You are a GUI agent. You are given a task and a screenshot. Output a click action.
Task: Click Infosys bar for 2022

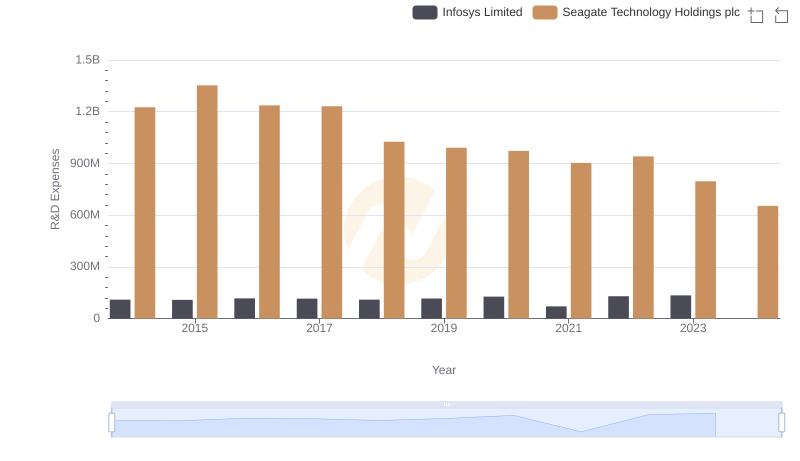[x=618, y=308]
